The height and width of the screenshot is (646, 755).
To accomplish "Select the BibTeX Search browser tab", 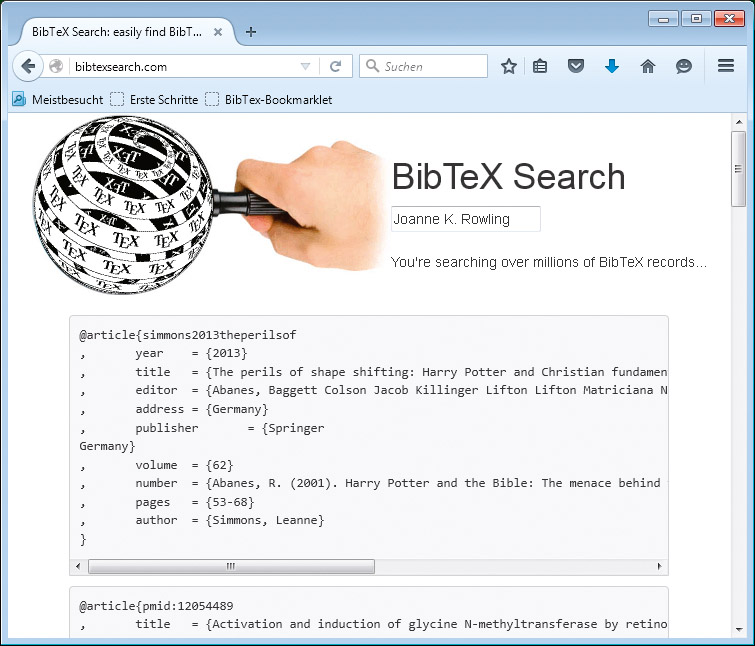I will click(x=115, y=32).
